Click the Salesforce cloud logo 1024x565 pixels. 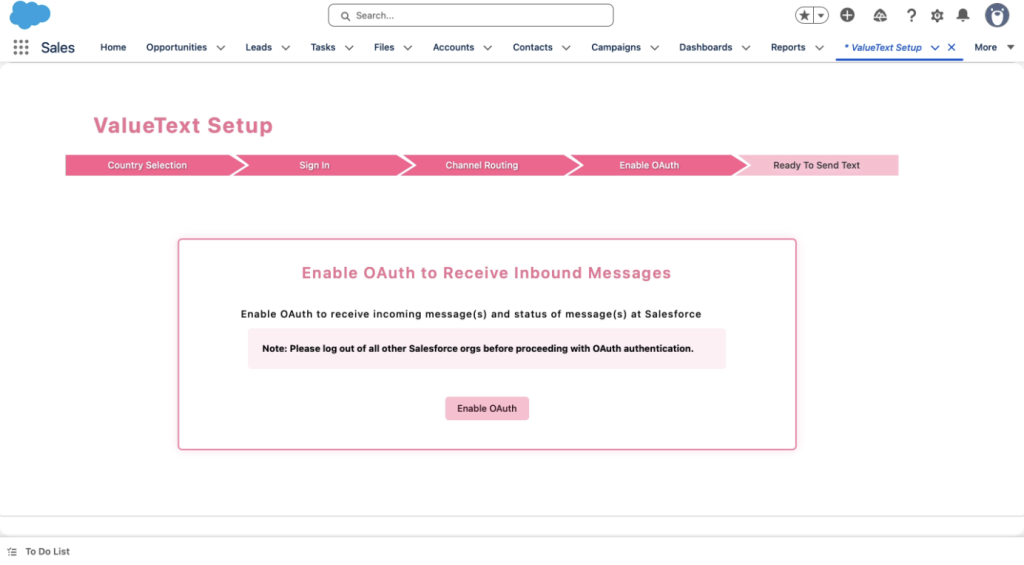[x=30, y=15]
